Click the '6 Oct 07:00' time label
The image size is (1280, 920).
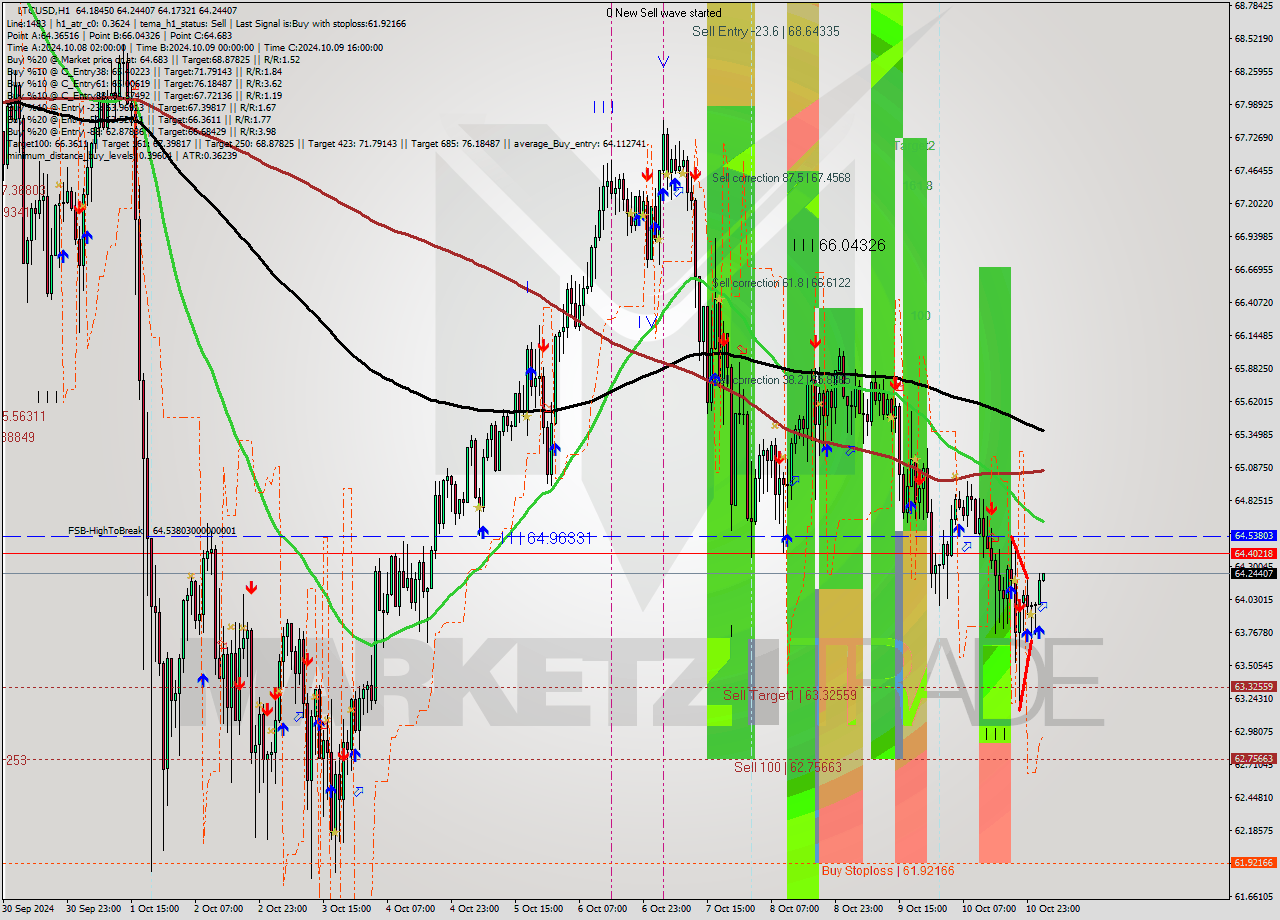pos(603,909)
